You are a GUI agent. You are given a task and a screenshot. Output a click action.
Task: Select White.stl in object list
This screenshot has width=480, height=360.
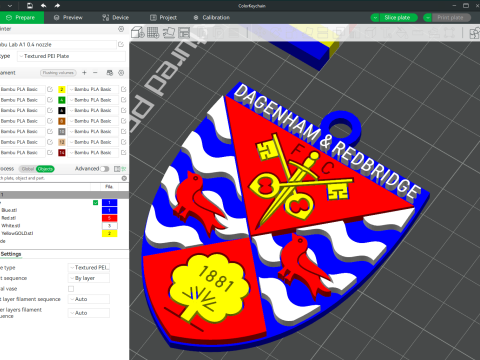click(x=10, y=226)
